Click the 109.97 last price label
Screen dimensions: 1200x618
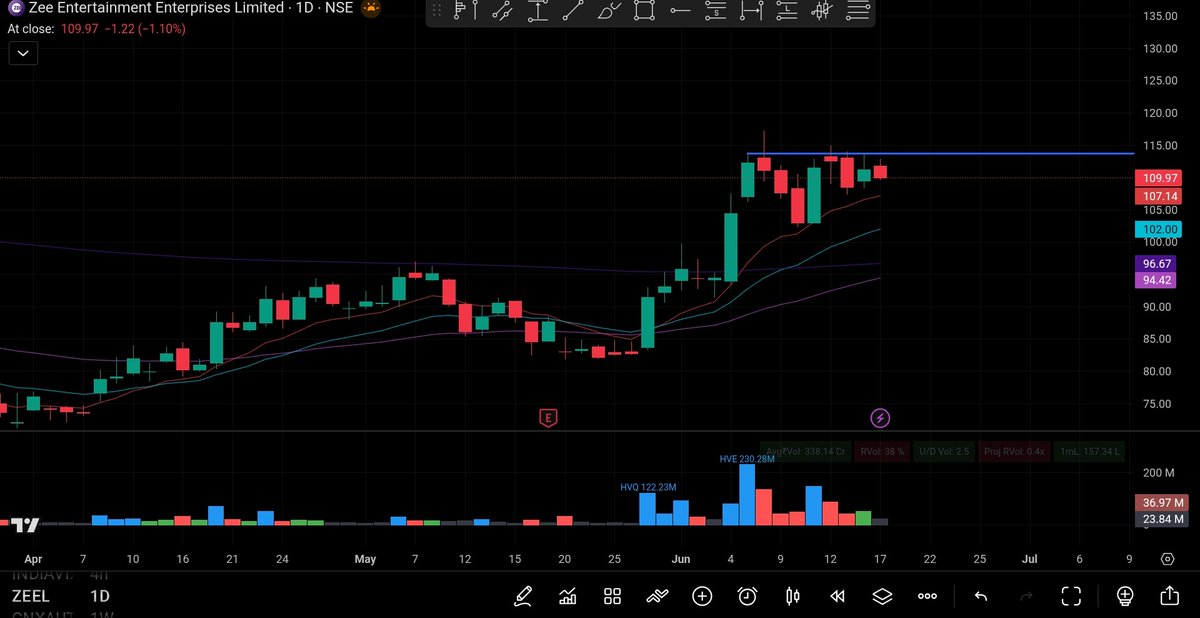point(1159,178)
